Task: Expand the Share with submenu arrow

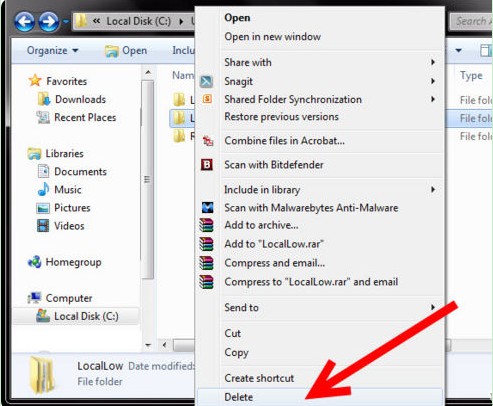Action: (x=433, y=62)
